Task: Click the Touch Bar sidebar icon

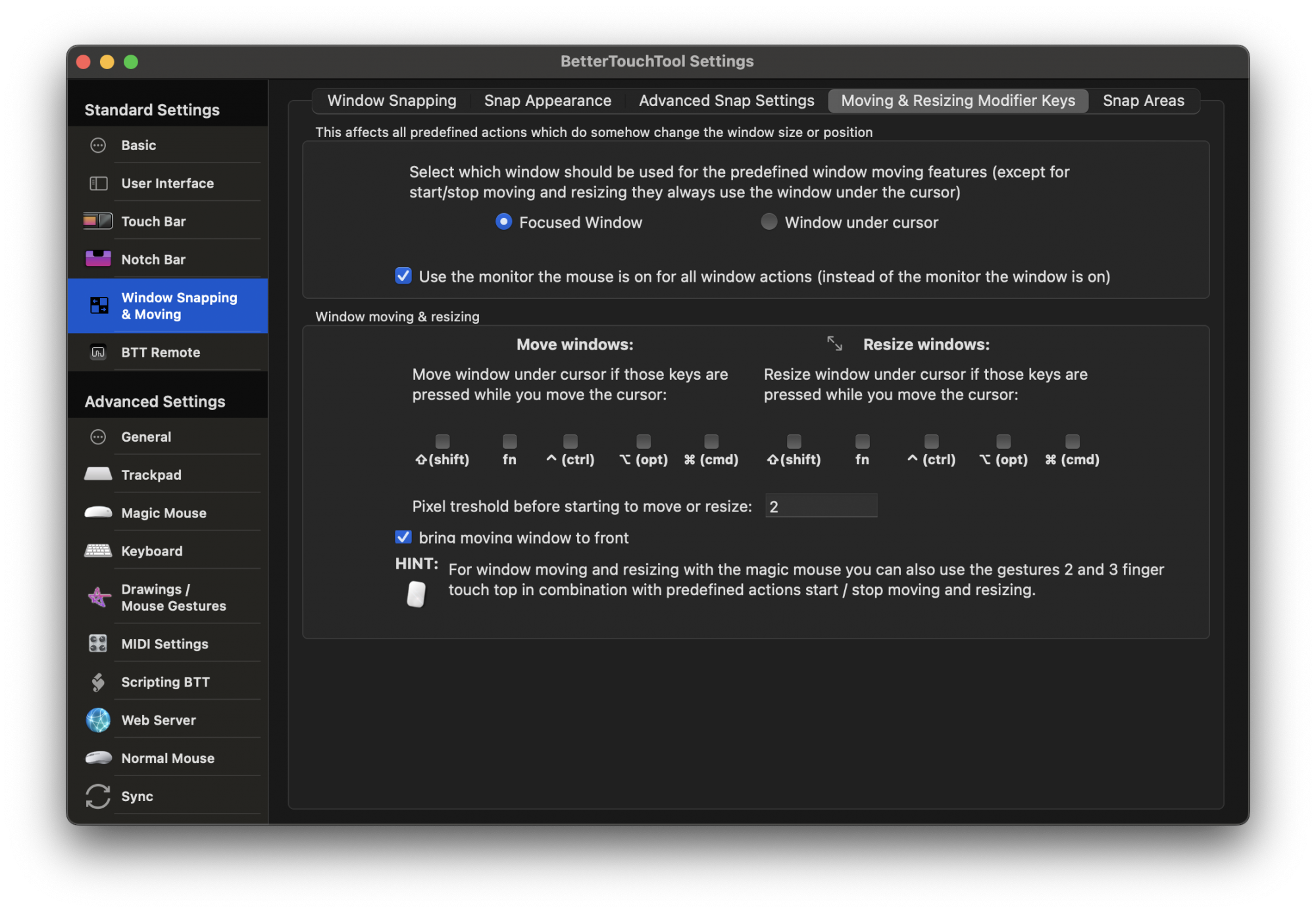Action: (98, 221)
